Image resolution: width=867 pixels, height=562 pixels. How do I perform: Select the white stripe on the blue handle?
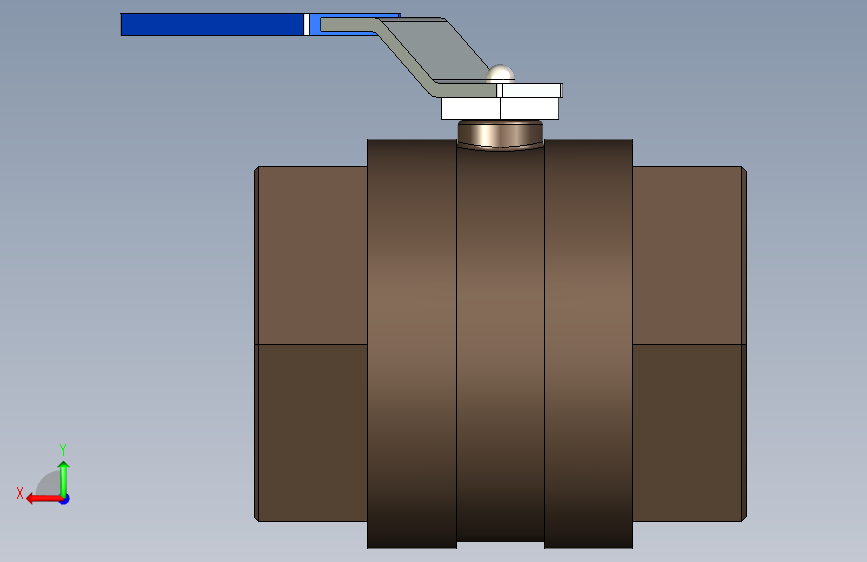pos(306,25)
